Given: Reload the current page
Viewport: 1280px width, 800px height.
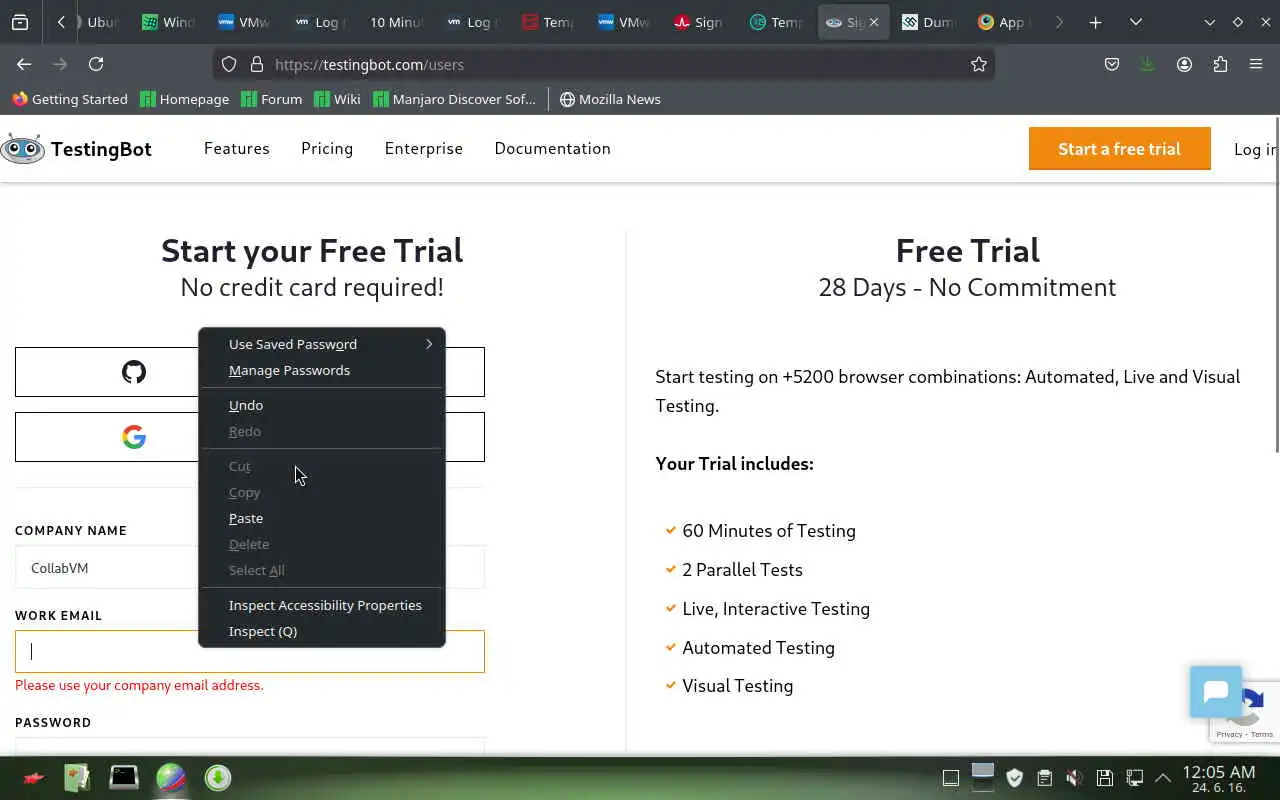Looking at the screenshot, I should tap(96, 64).
